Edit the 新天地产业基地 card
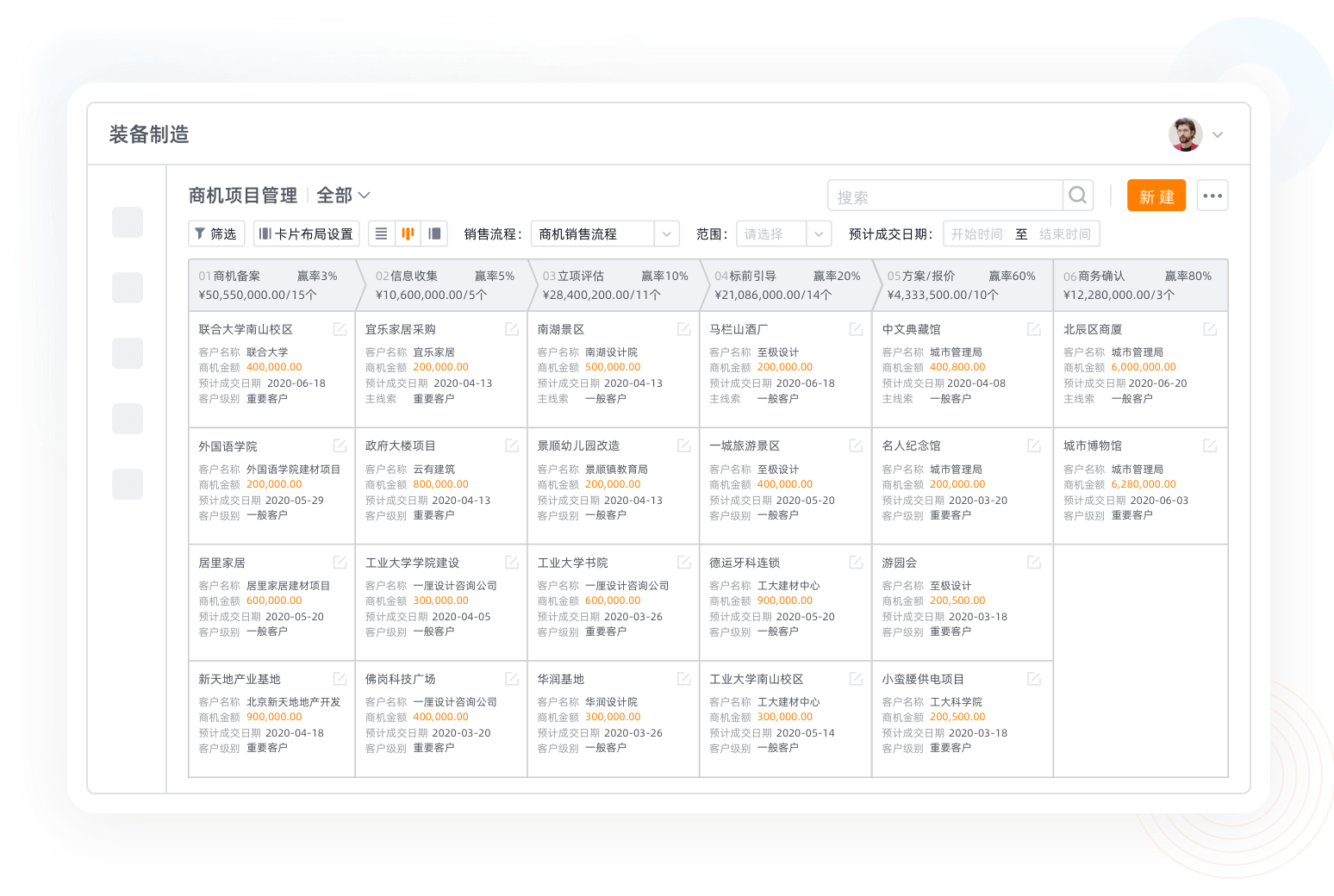 (340, 679)
